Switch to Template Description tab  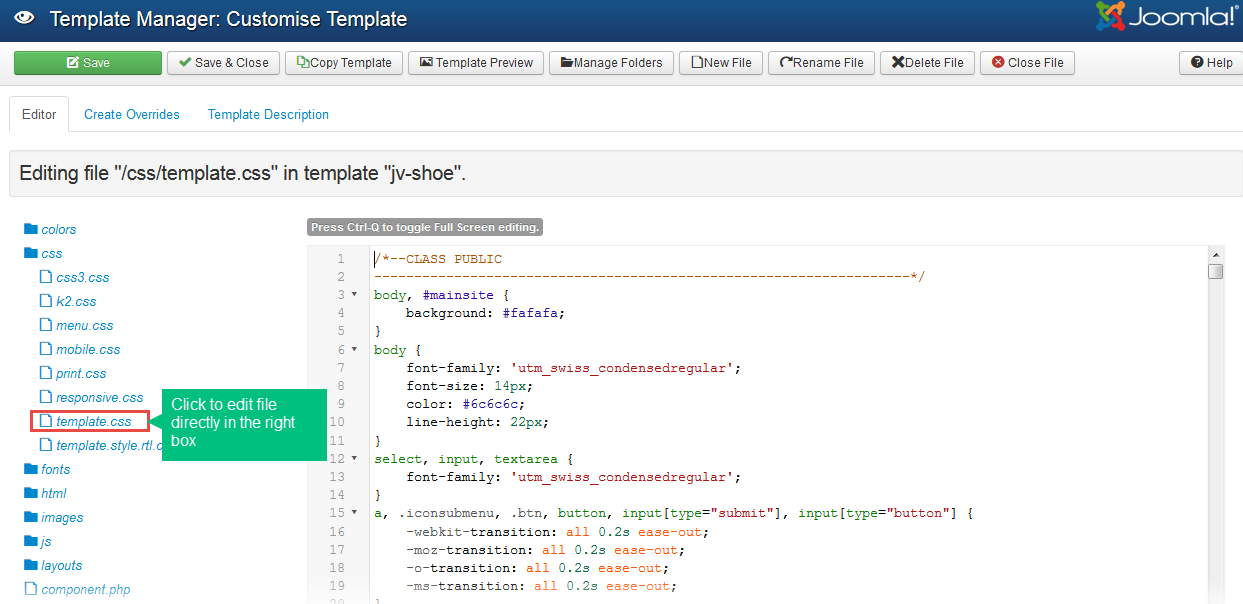tap(268, 115)
